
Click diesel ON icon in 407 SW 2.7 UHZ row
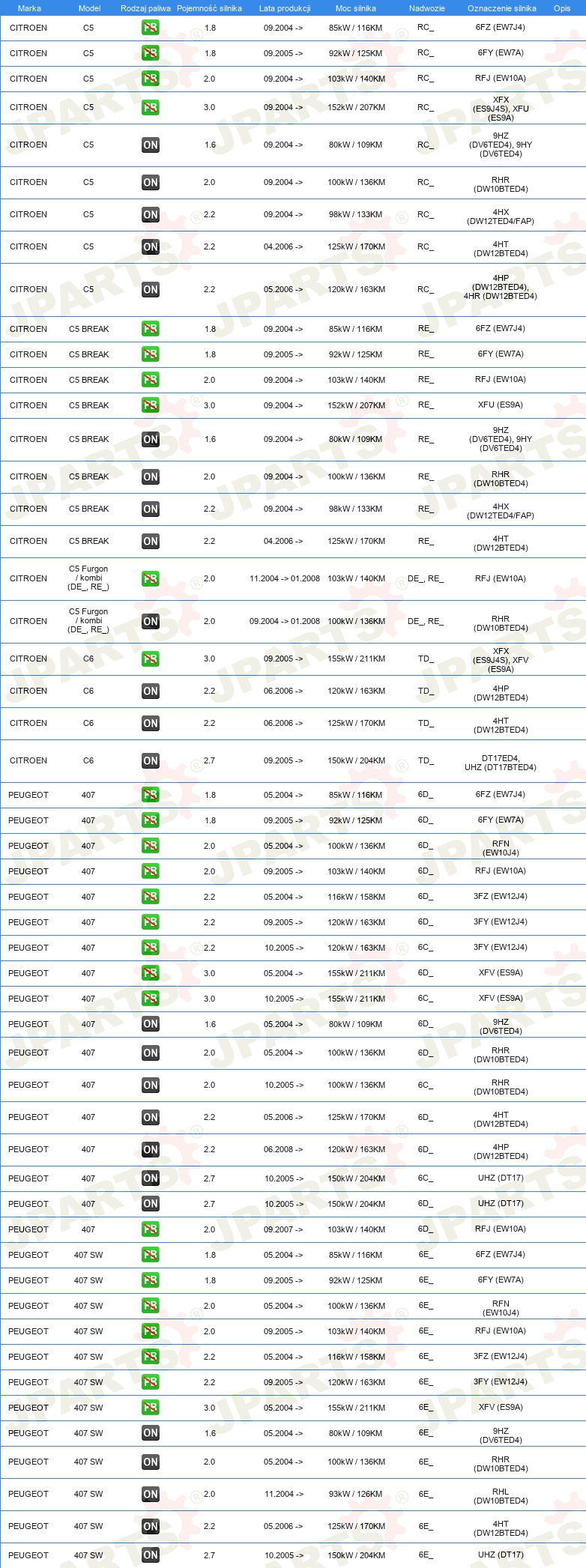coord(151,1555)
